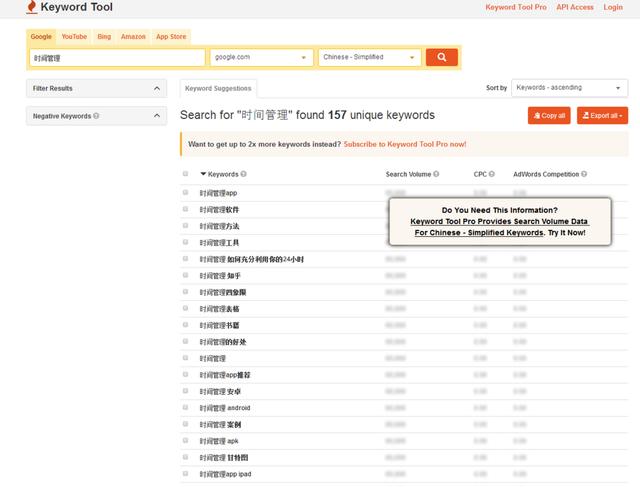Expand the Filter Results panel
Viewport: 640px width, 487px height.
click(x=96, y=88)
